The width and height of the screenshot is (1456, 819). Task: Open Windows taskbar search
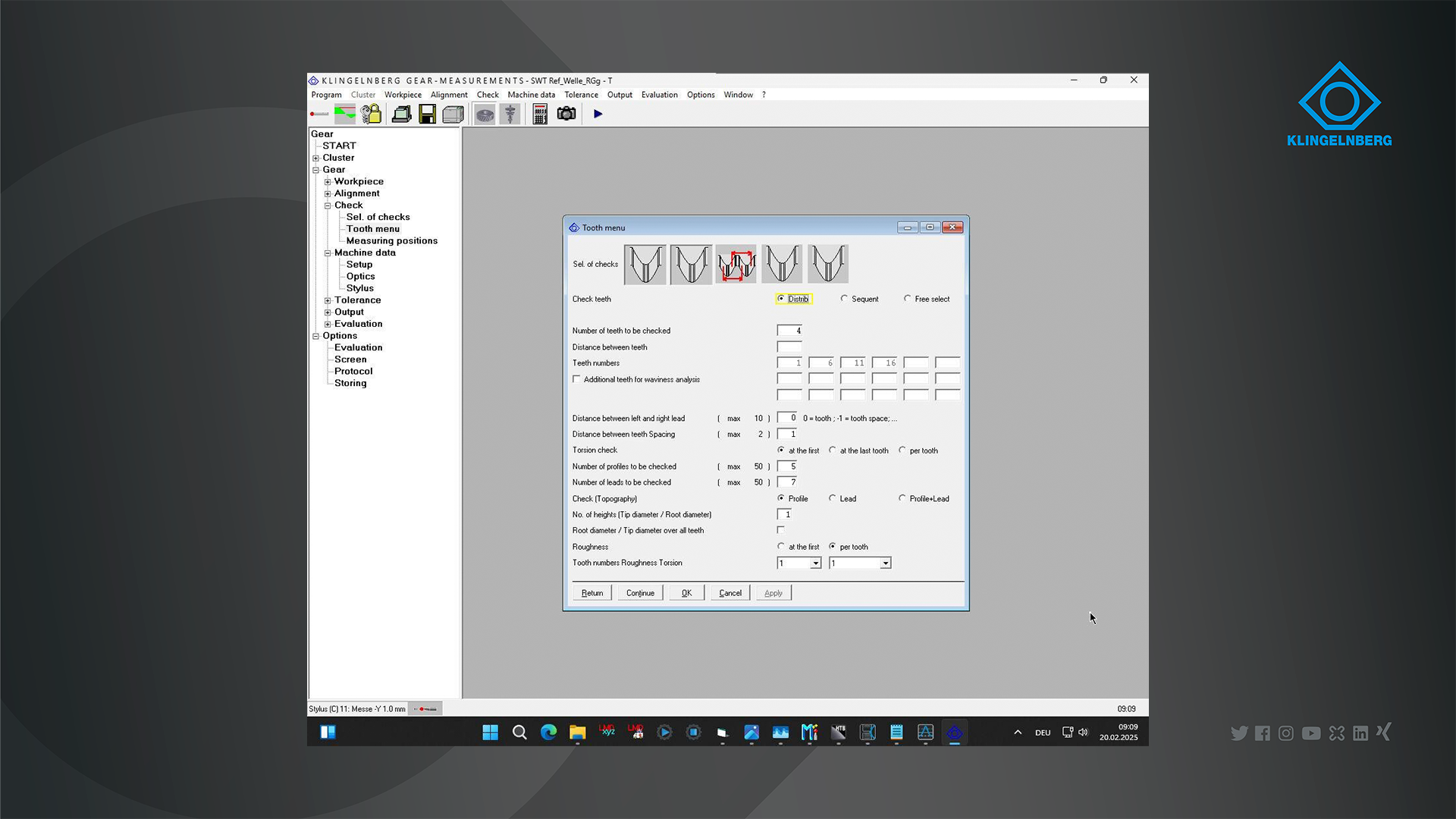pos(519,733)
